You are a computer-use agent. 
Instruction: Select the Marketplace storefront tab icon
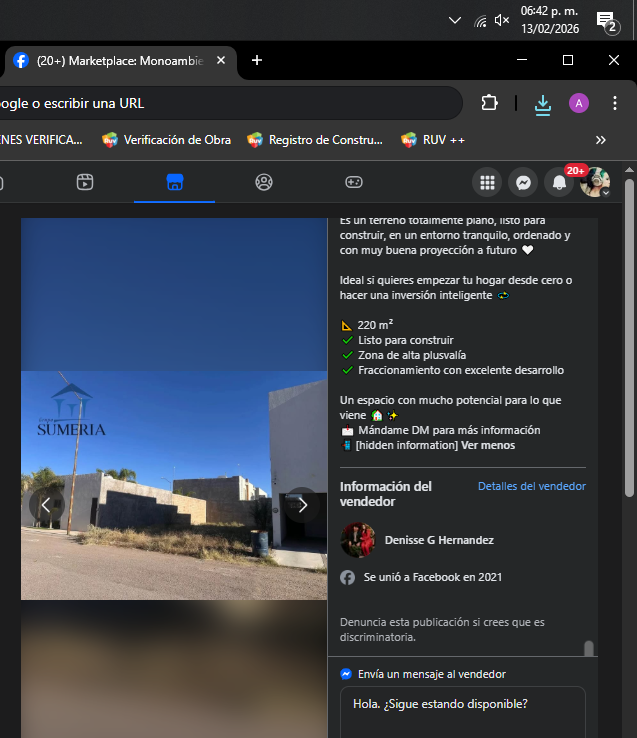(x=175, y=182)
